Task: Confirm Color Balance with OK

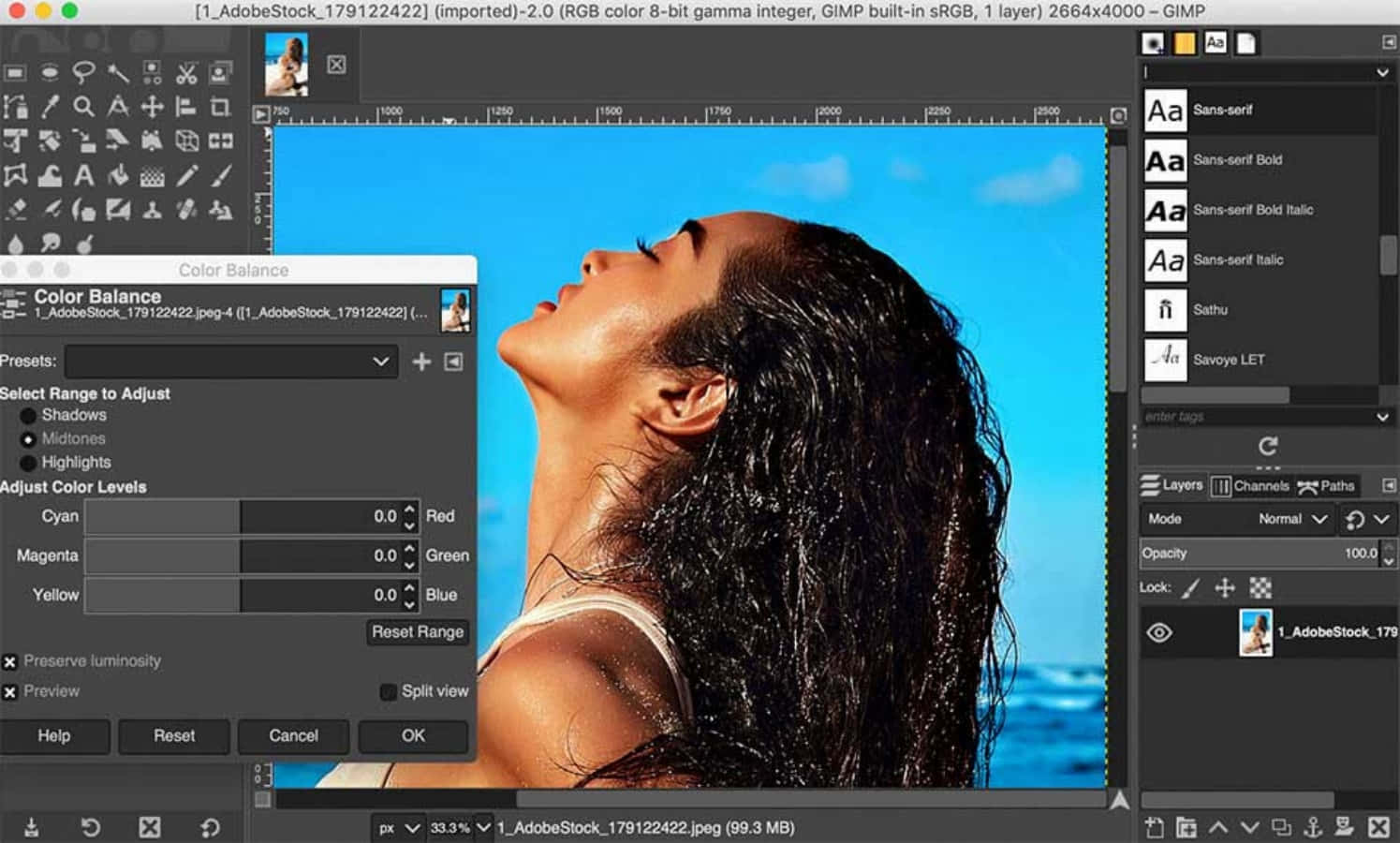Action: (413, 736)
